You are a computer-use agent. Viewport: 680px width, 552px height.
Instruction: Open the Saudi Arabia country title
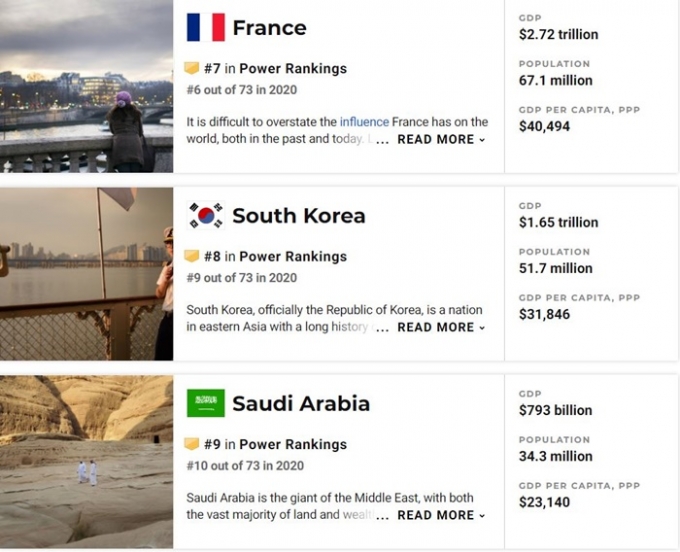click(301, 403)
